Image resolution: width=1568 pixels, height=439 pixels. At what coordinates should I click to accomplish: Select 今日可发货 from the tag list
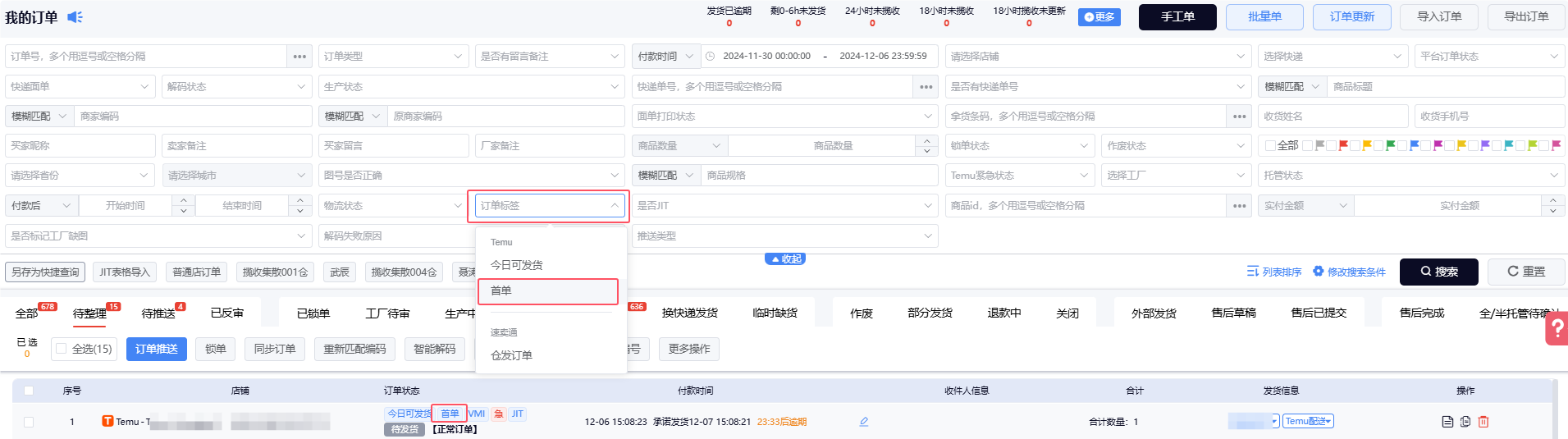(517, 265)
